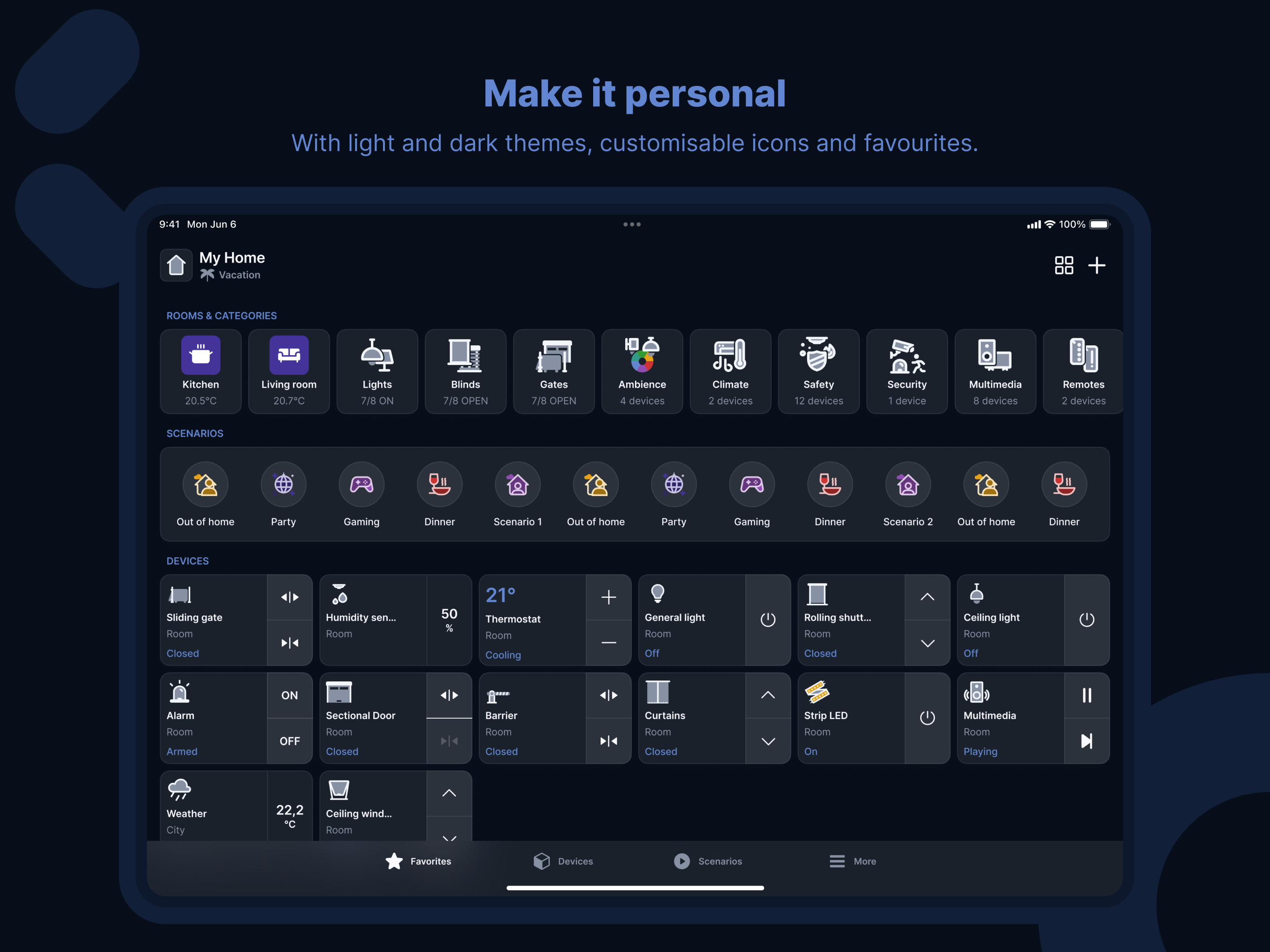Toggle General light power
This screenshot has width=1270, height=952.
tap(767, 620)
